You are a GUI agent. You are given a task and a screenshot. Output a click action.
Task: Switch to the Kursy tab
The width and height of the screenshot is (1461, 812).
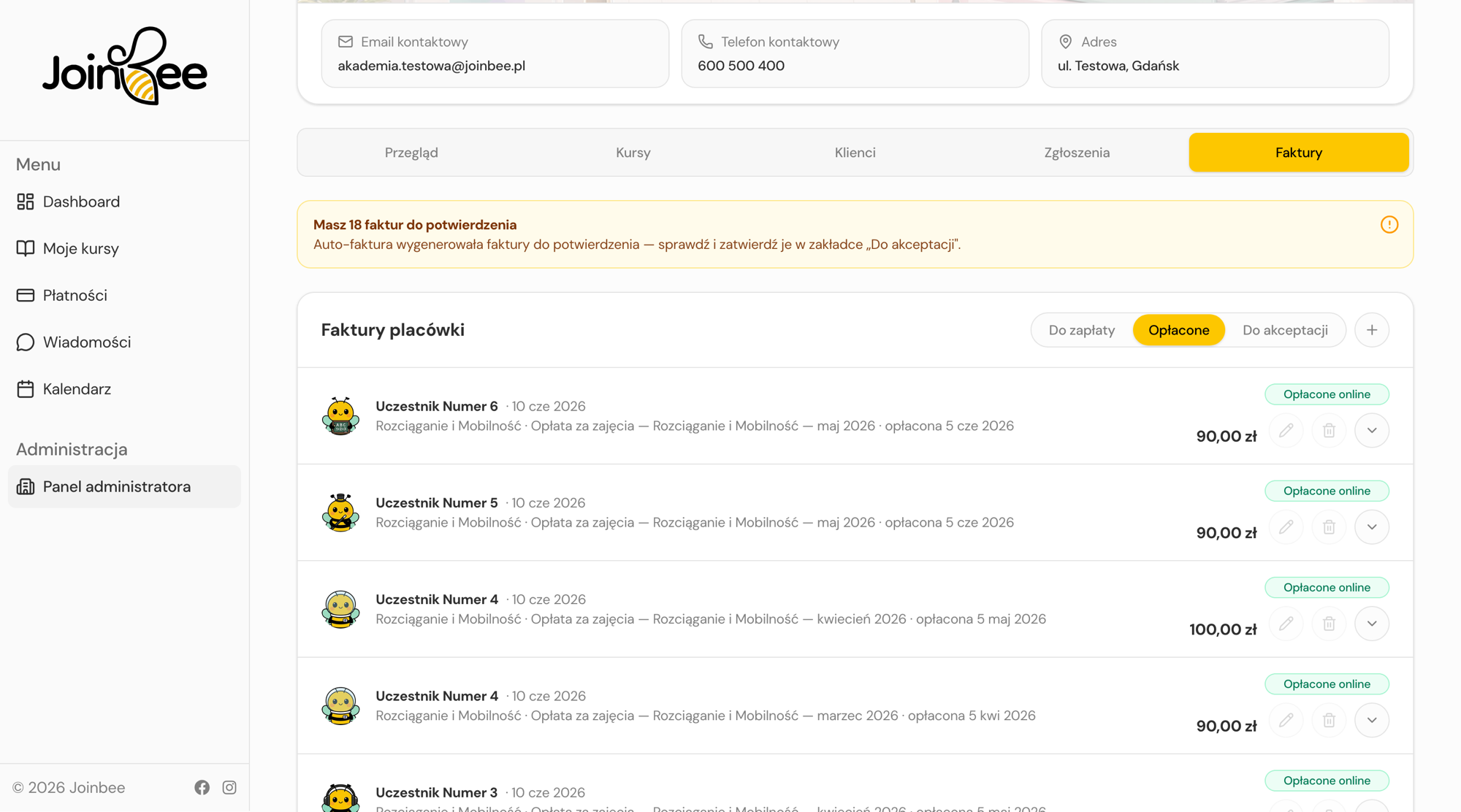633,153
